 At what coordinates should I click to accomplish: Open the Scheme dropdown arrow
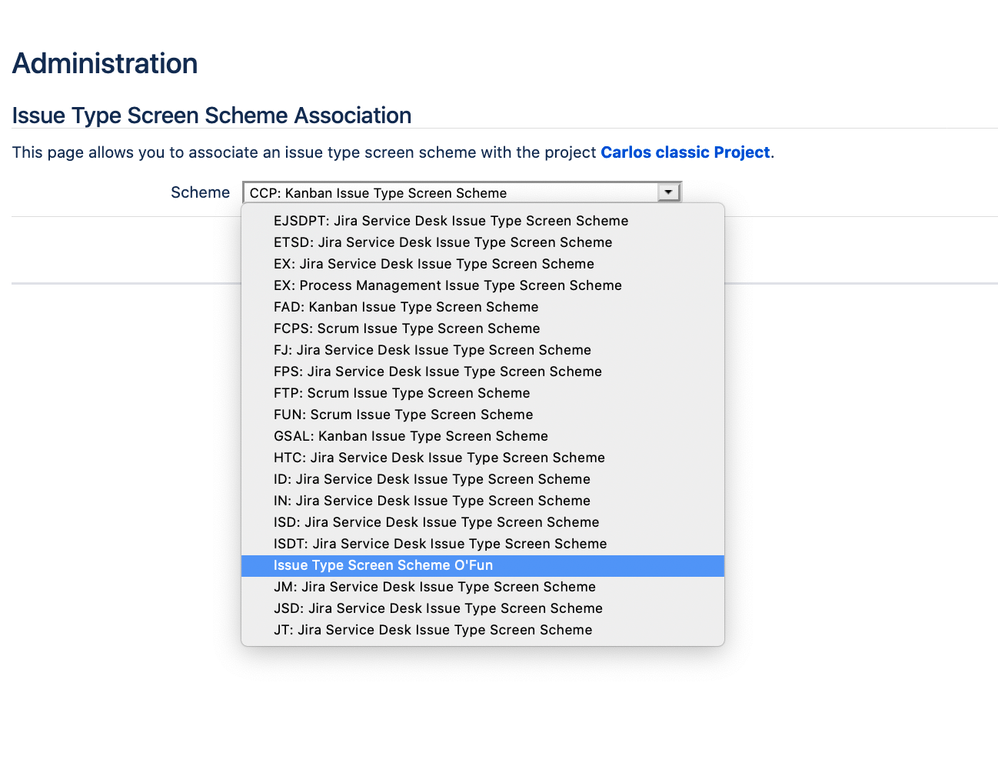668,192
